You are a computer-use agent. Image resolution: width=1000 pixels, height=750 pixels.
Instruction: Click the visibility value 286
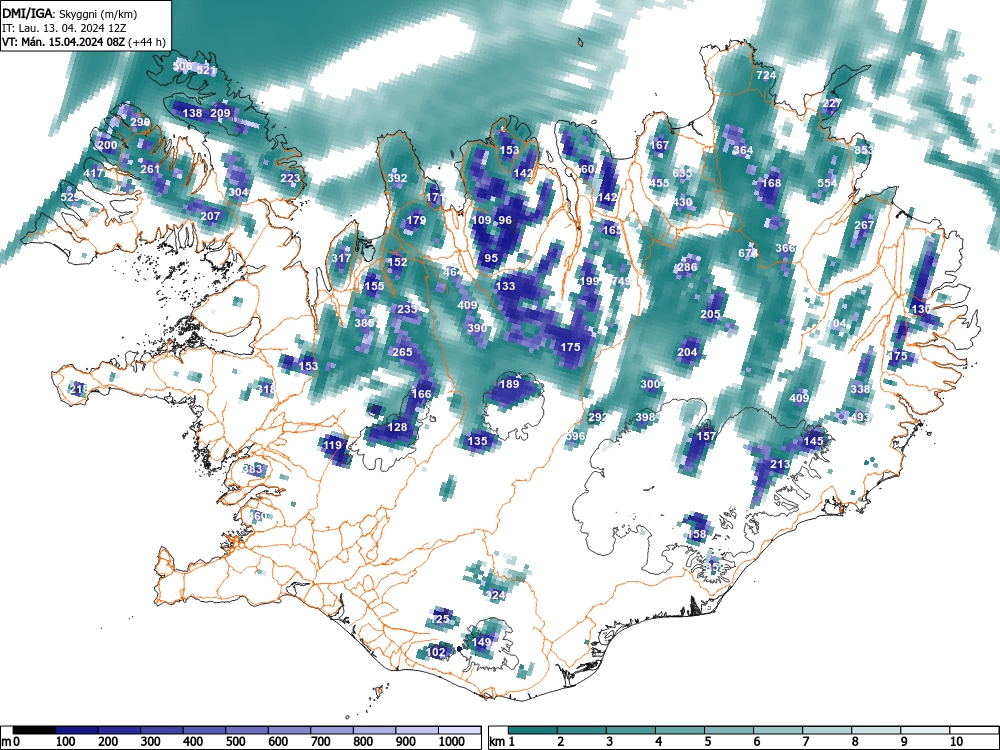(x=687, y=267)
